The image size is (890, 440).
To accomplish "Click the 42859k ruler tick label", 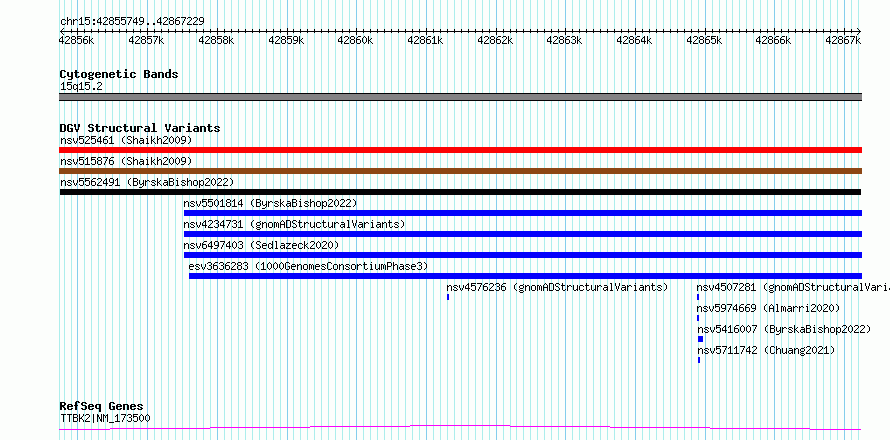I will pyautogui.click(x=286, y=40).
